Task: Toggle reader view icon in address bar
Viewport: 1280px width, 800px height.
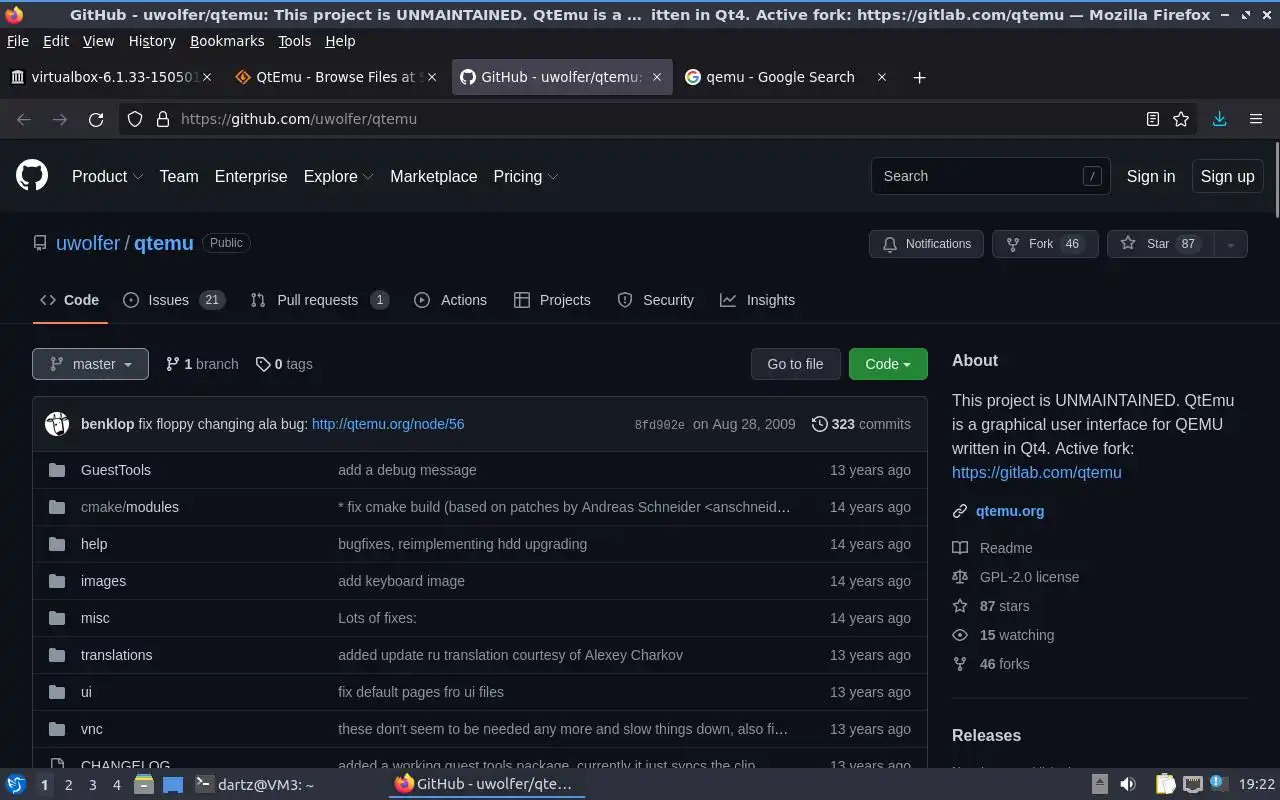Action: (1152, 119)
